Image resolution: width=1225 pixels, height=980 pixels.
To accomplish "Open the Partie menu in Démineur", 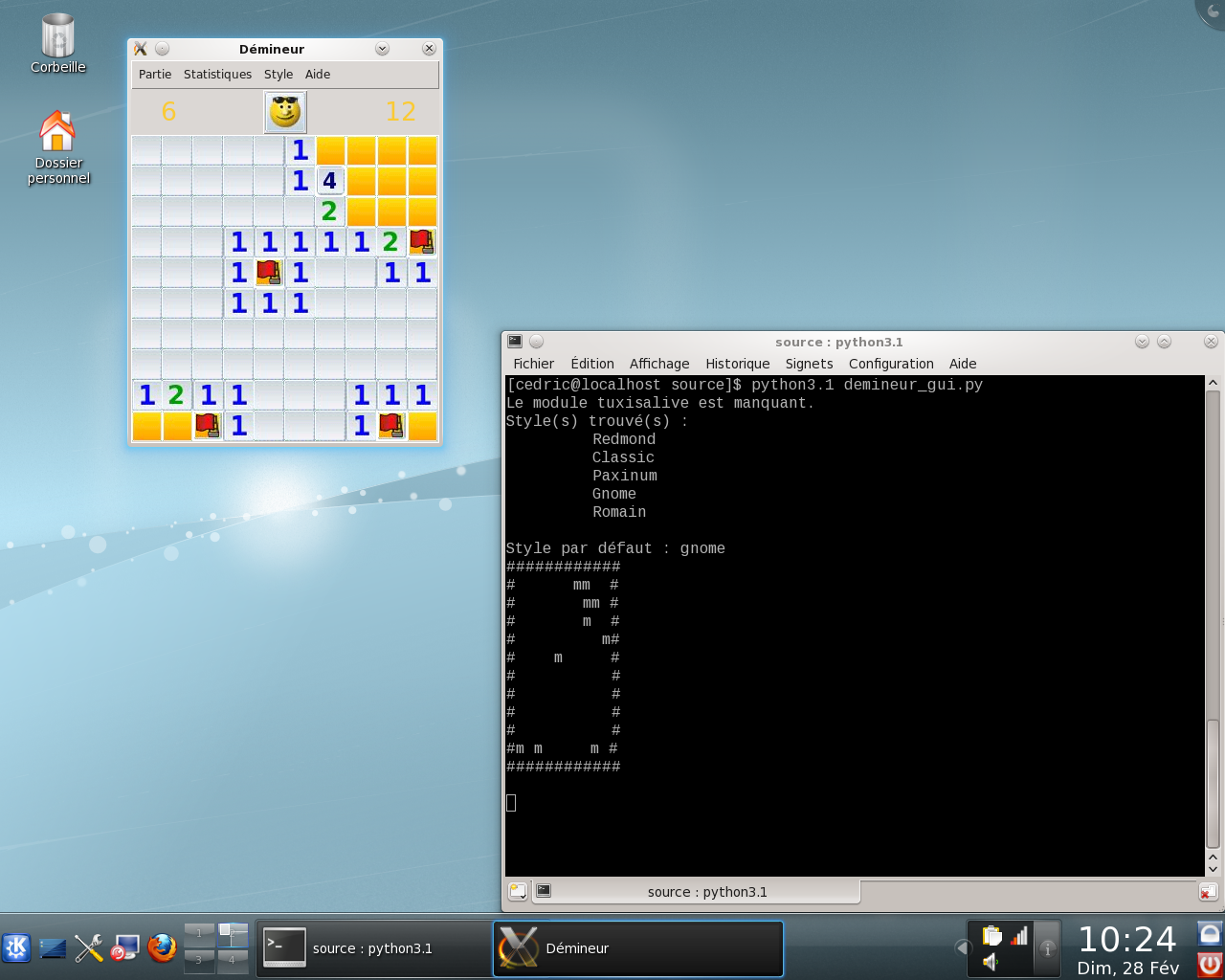I will pyautogui.click(x=155, y=75).
